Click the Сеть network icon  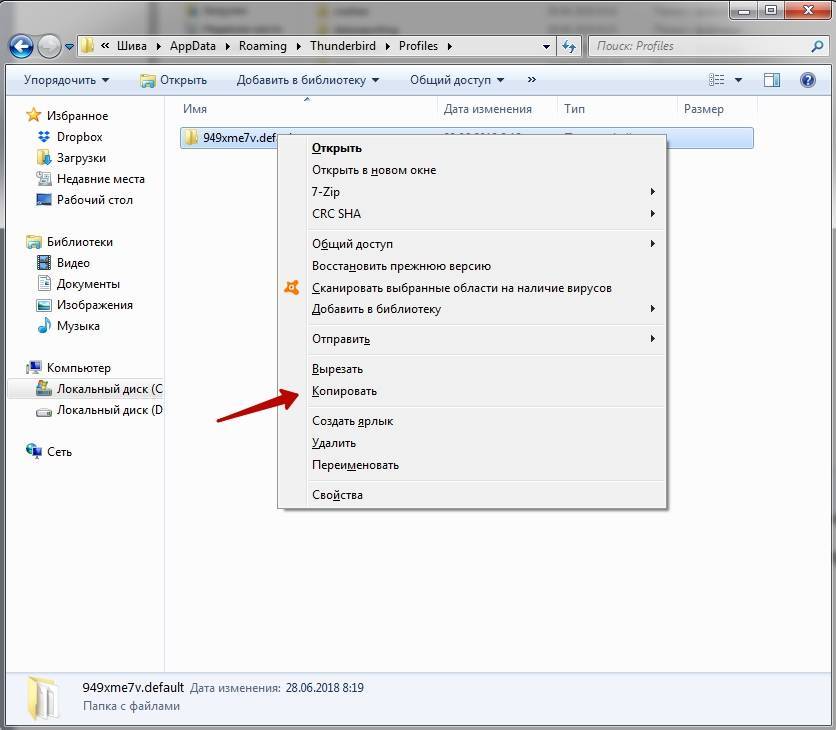pyautogui.click(x=34, y=452)
